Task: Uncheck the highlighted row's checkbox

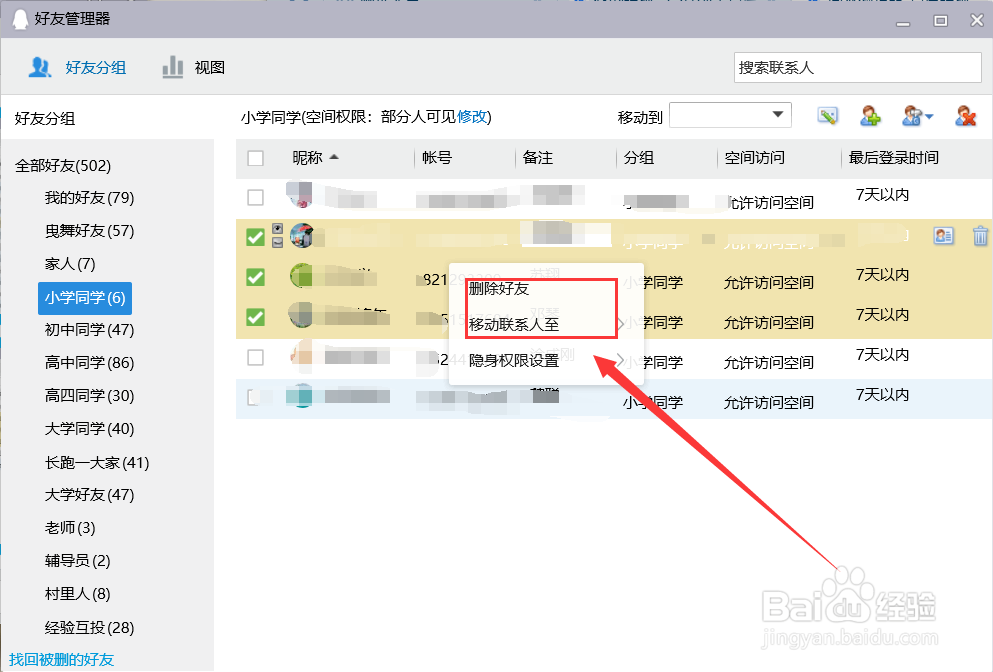Action: point(255,236)
